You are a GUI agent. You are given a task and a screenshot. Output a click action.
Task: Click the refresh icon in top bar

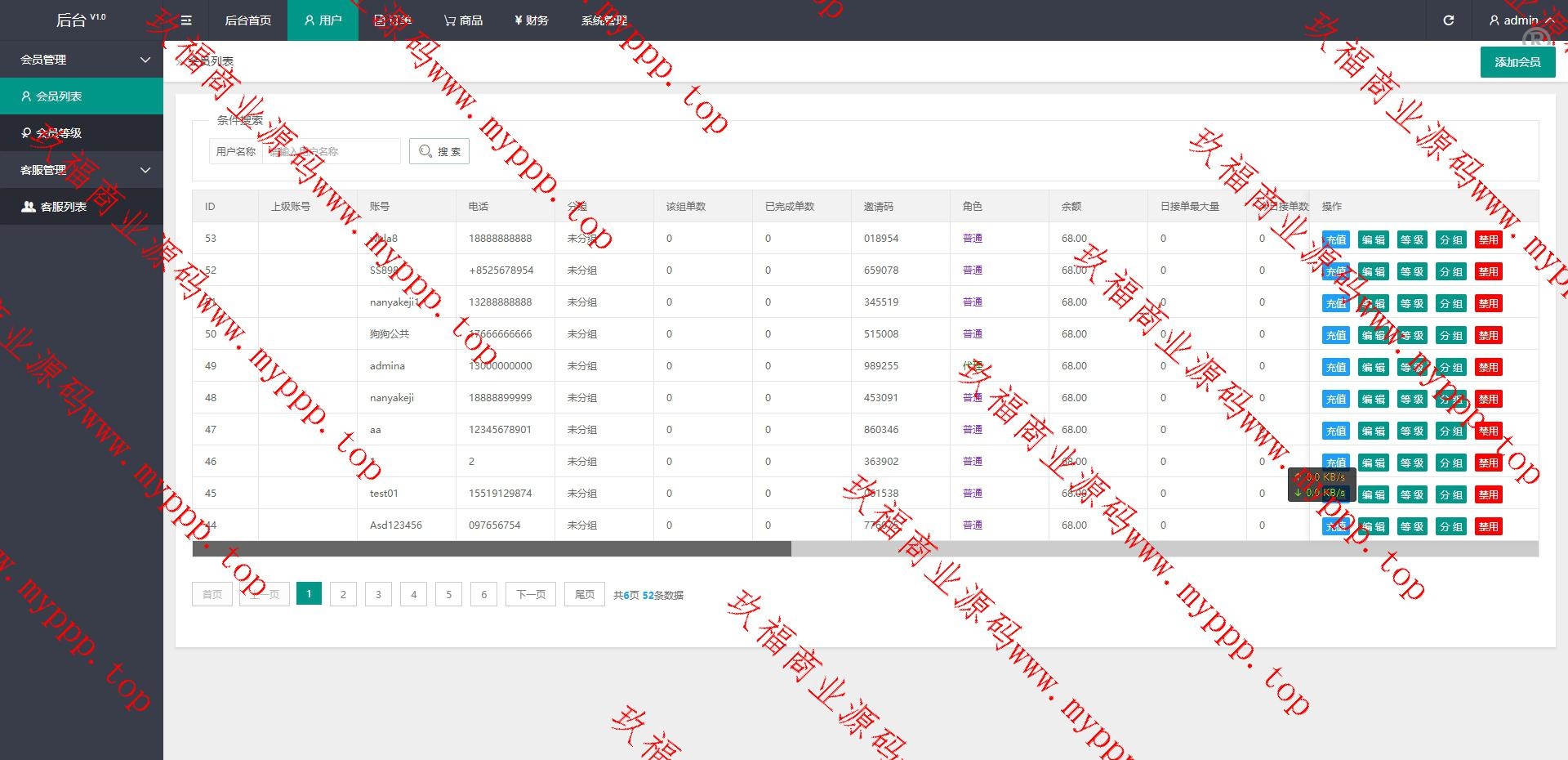click(x=1448, y=20)
